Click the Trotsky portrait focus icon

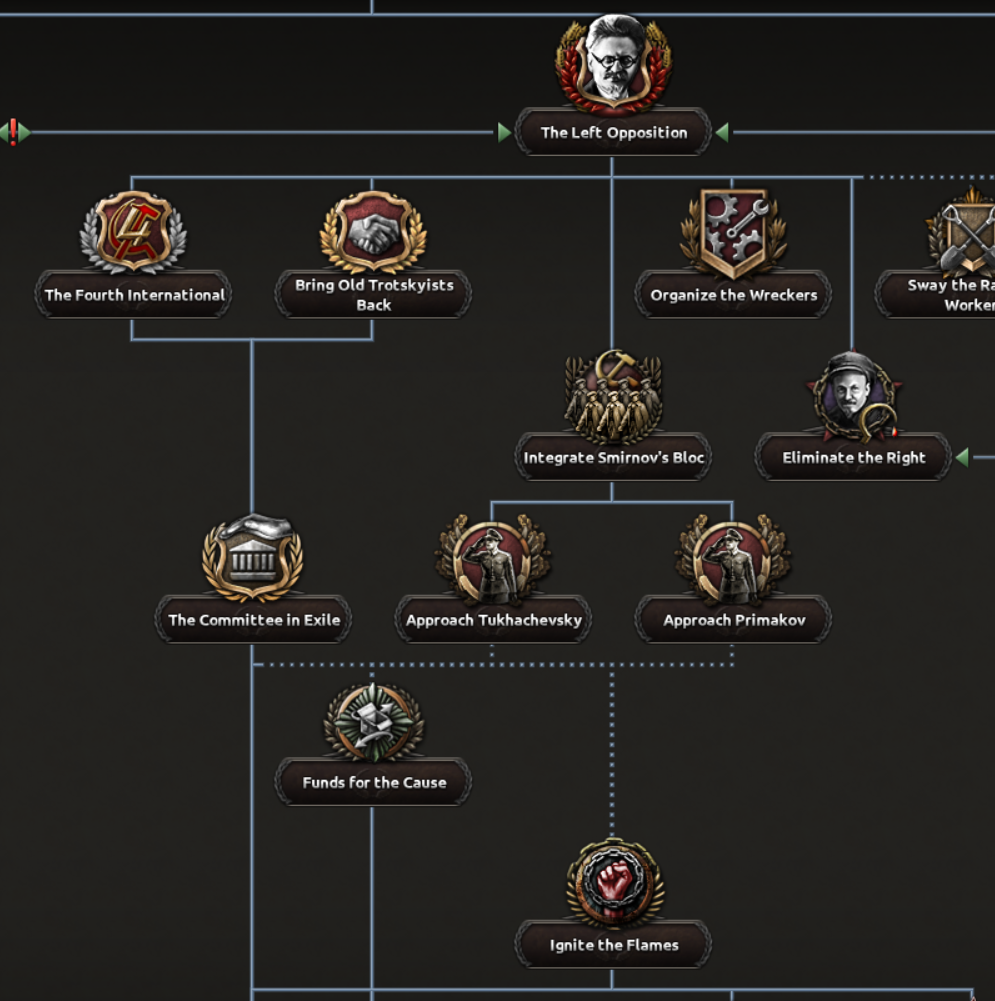(613, 64)
